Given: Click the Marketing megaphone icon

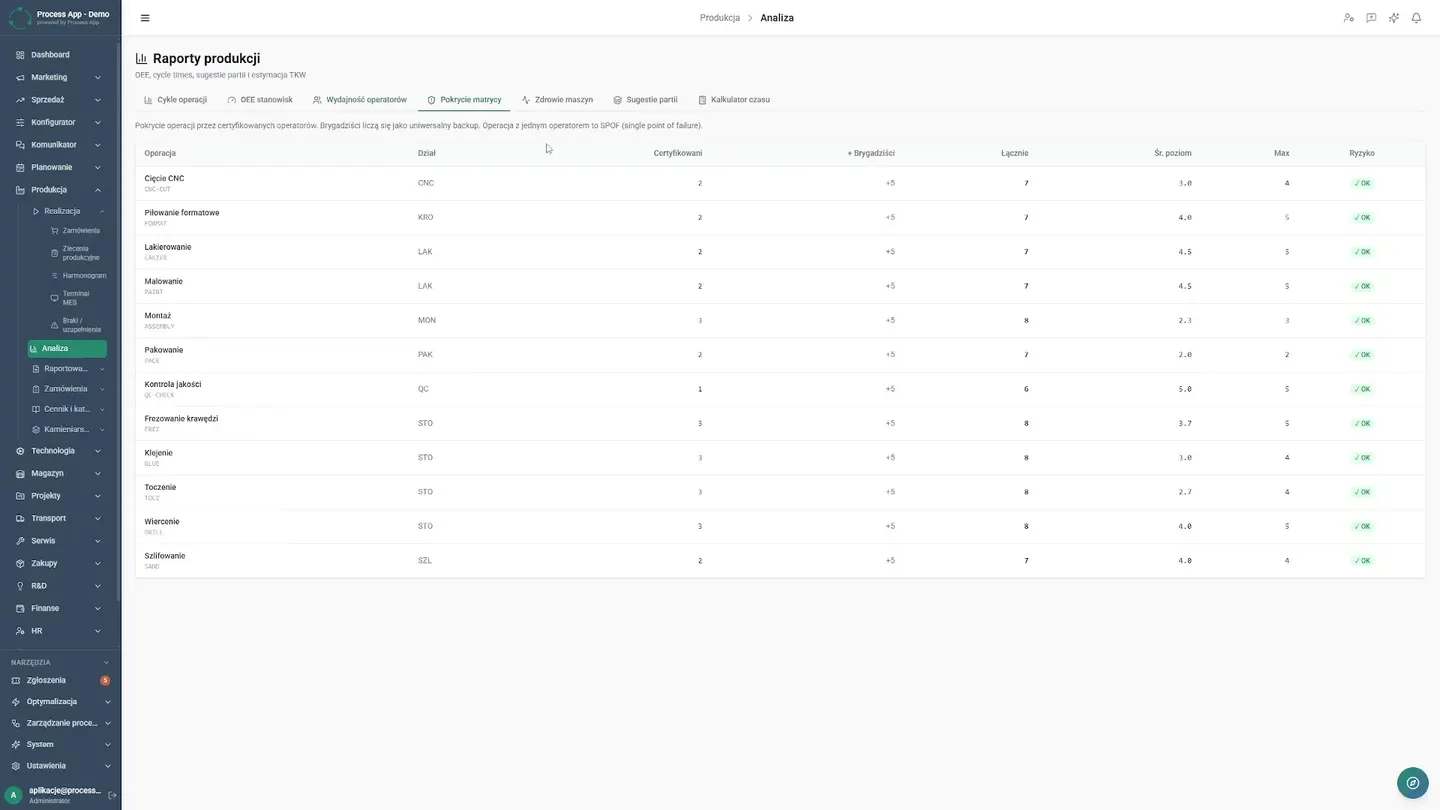Looking at the screenshot, I should (20, 77).
